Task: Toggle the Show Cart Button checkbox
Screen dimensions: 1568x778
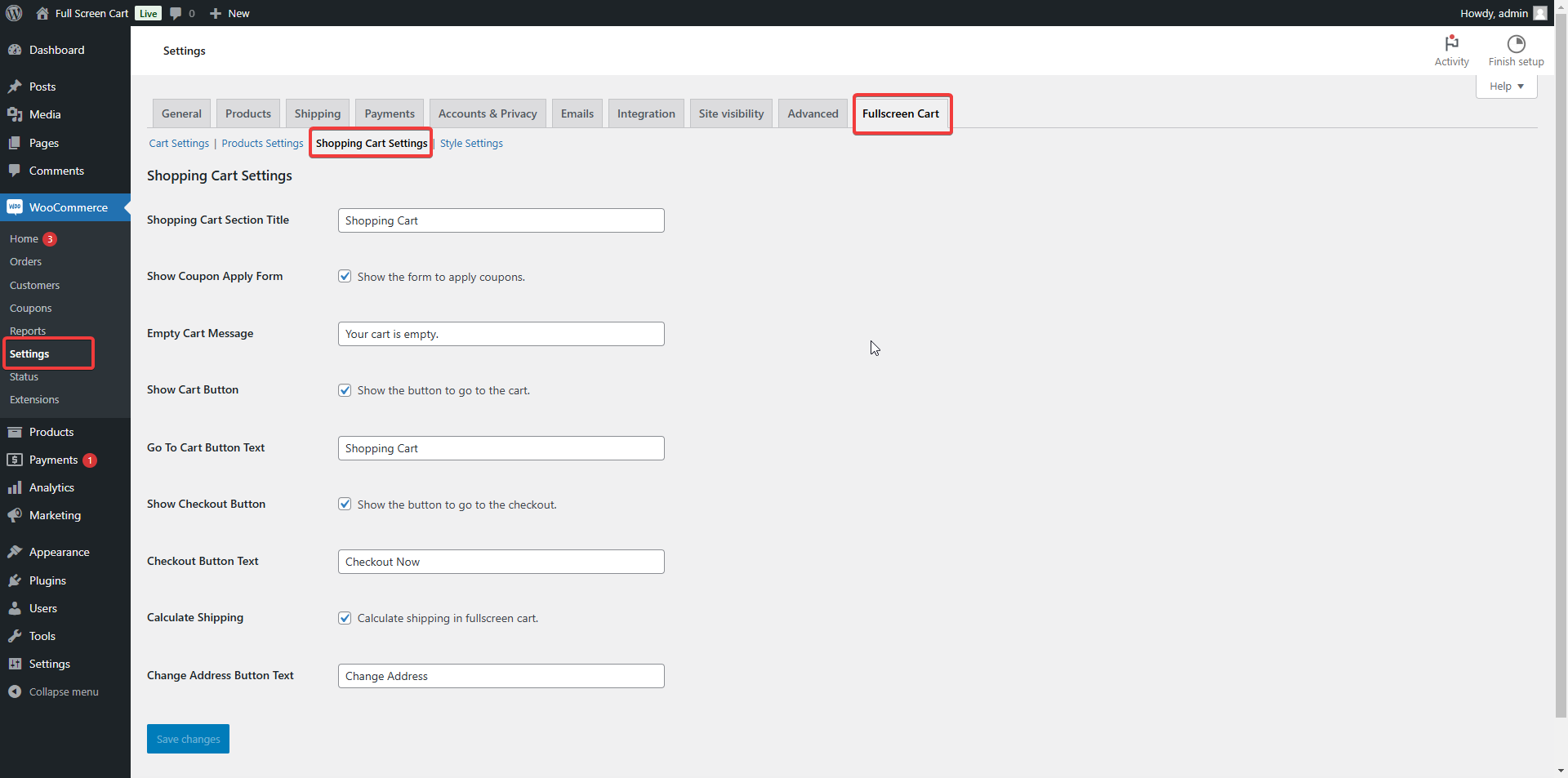Action: [345, 390]
